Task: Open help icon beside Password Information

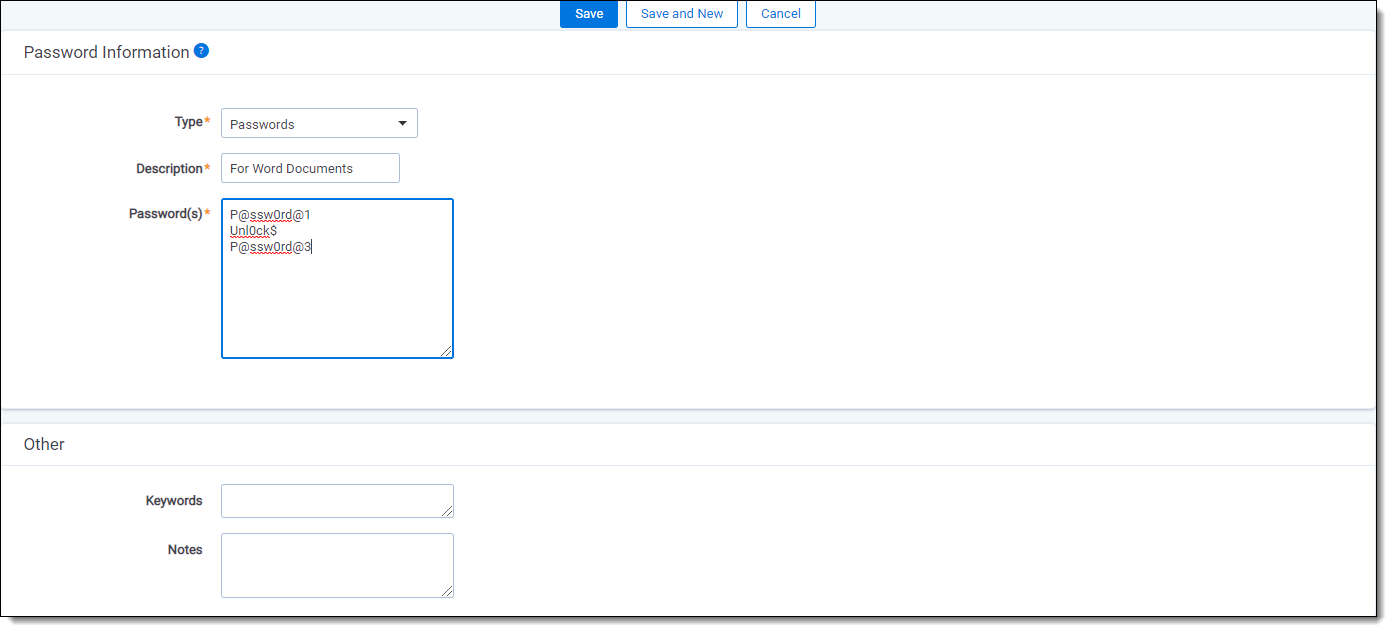Action: 201,51
